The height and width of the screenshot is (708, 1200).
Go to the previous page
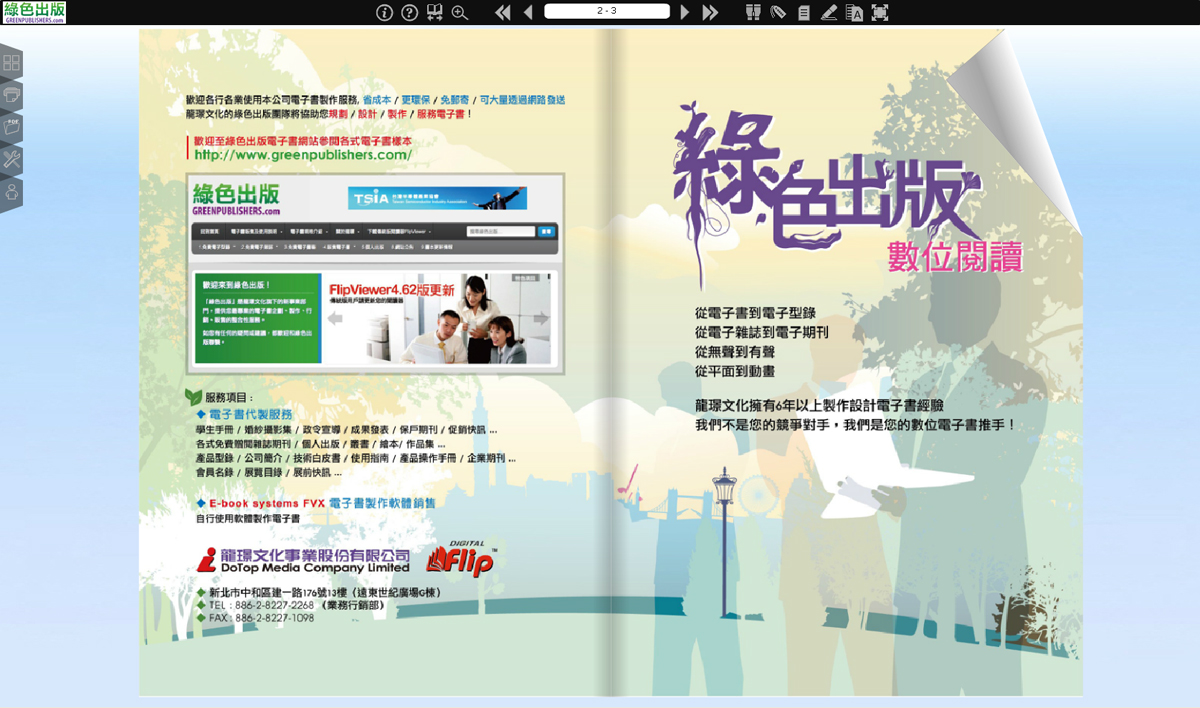click(529, 13)
